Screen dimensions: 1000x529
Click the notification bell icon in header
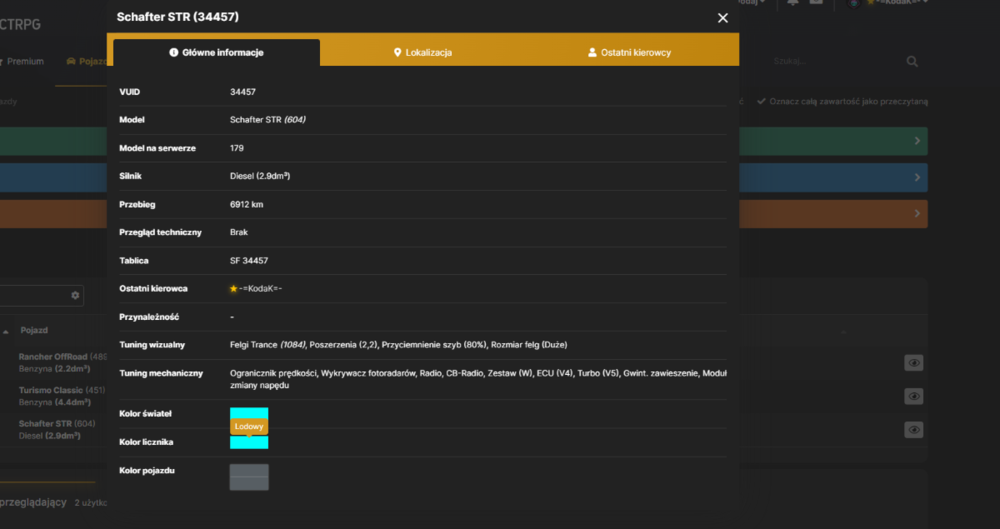point(793,3)
